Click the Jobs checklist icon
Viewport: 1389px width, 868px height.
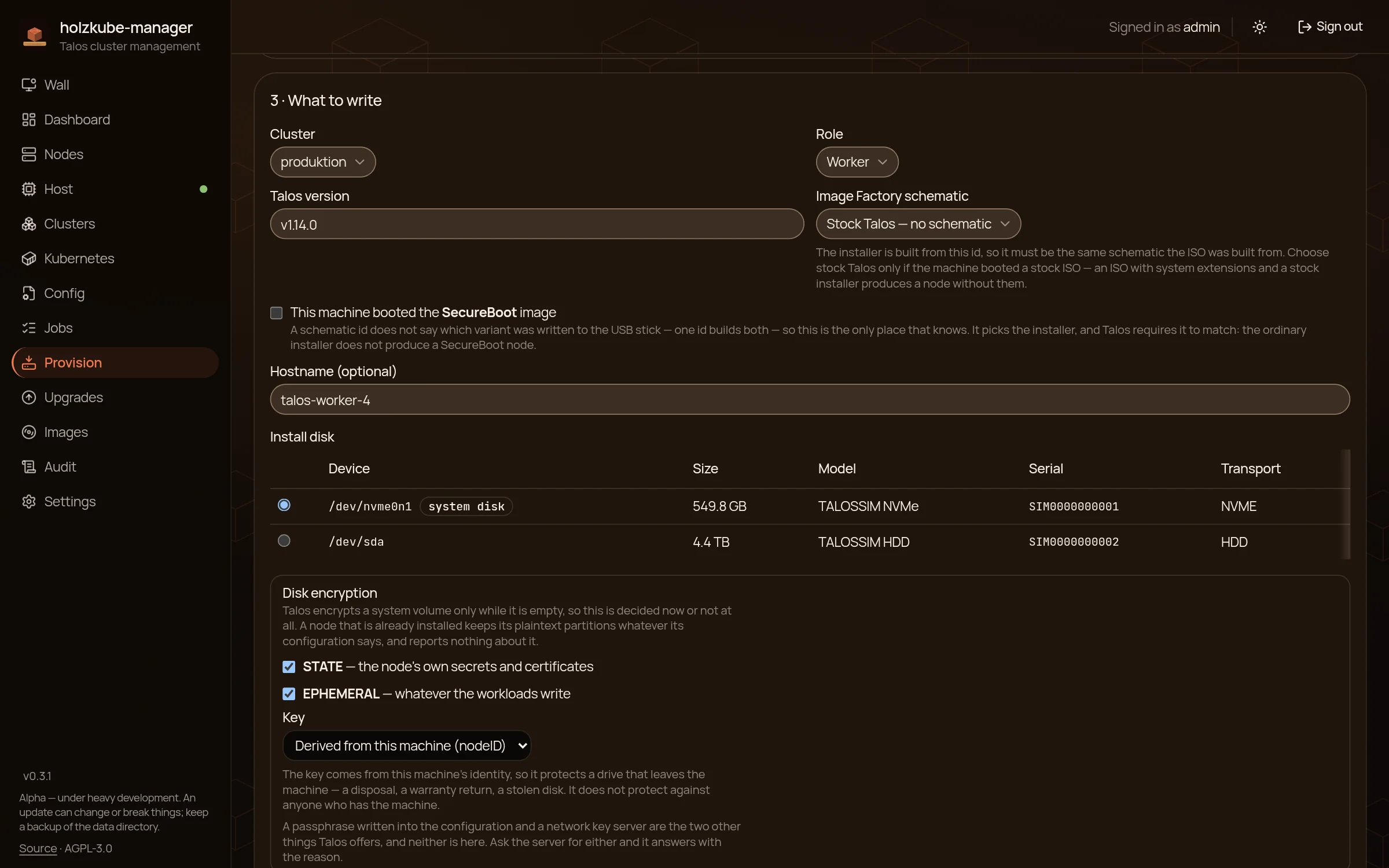[29, 328]
